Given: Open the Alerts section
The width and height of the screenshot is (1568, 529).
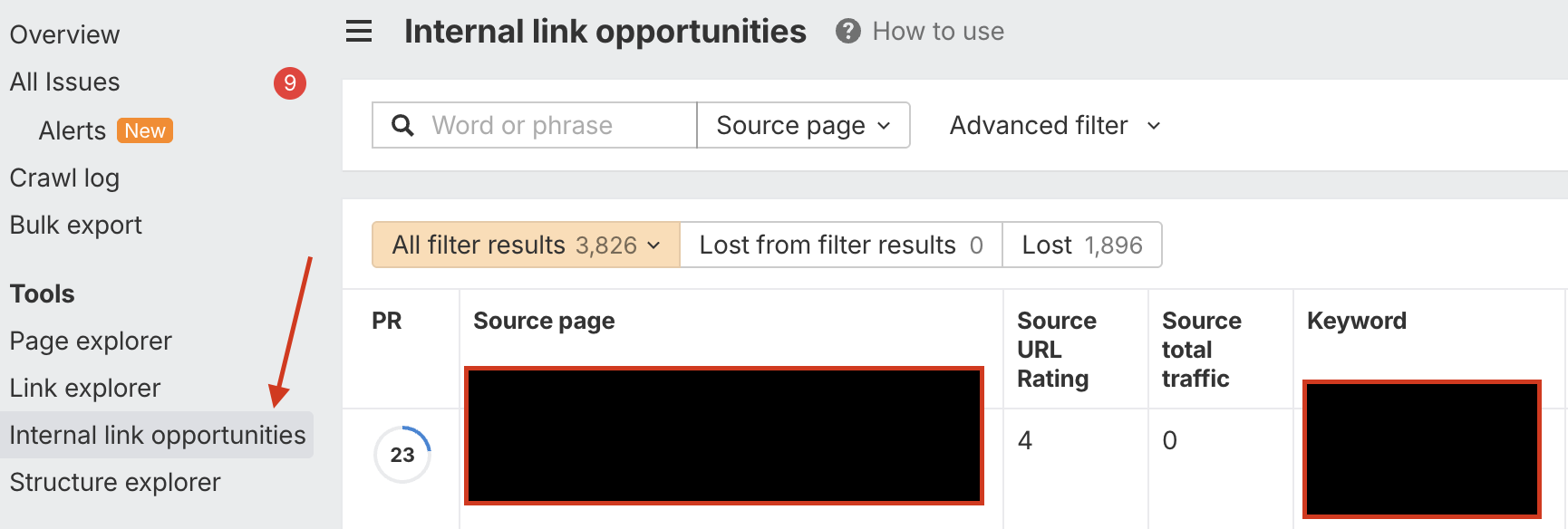Looking at the screenshot, I should pos(73,131).
